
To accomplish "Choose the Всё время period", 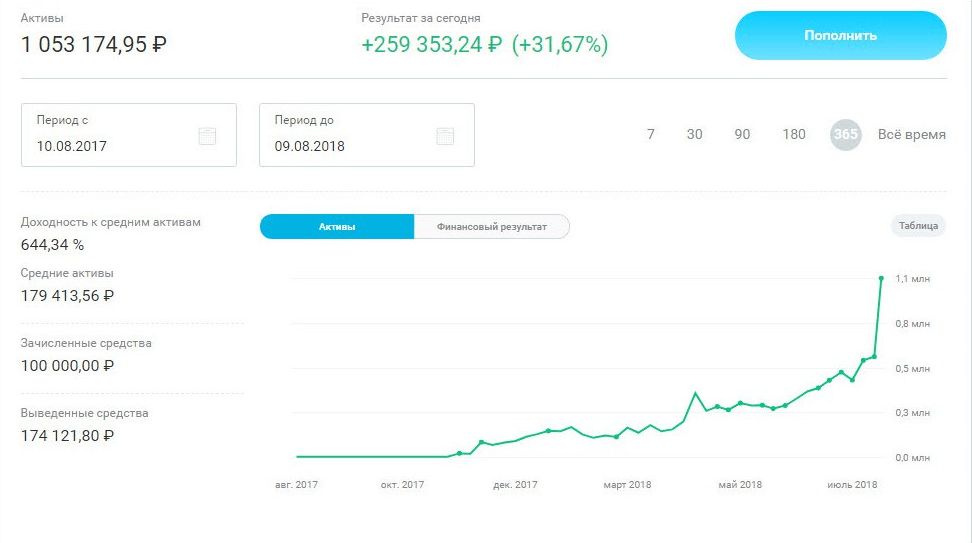I will (x=911, y=135).
